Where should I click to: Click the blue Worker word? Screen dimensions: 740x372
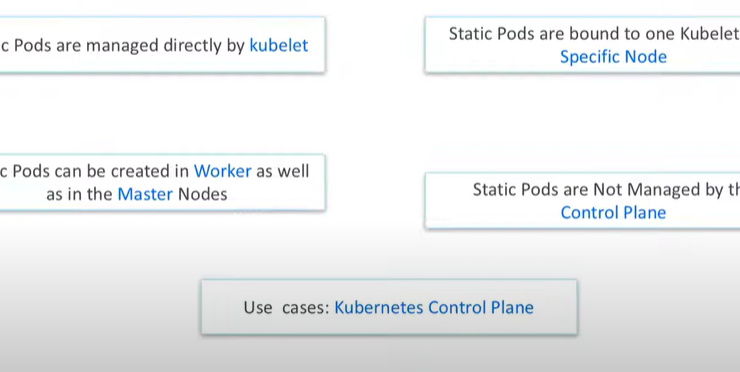coord(222,171)
